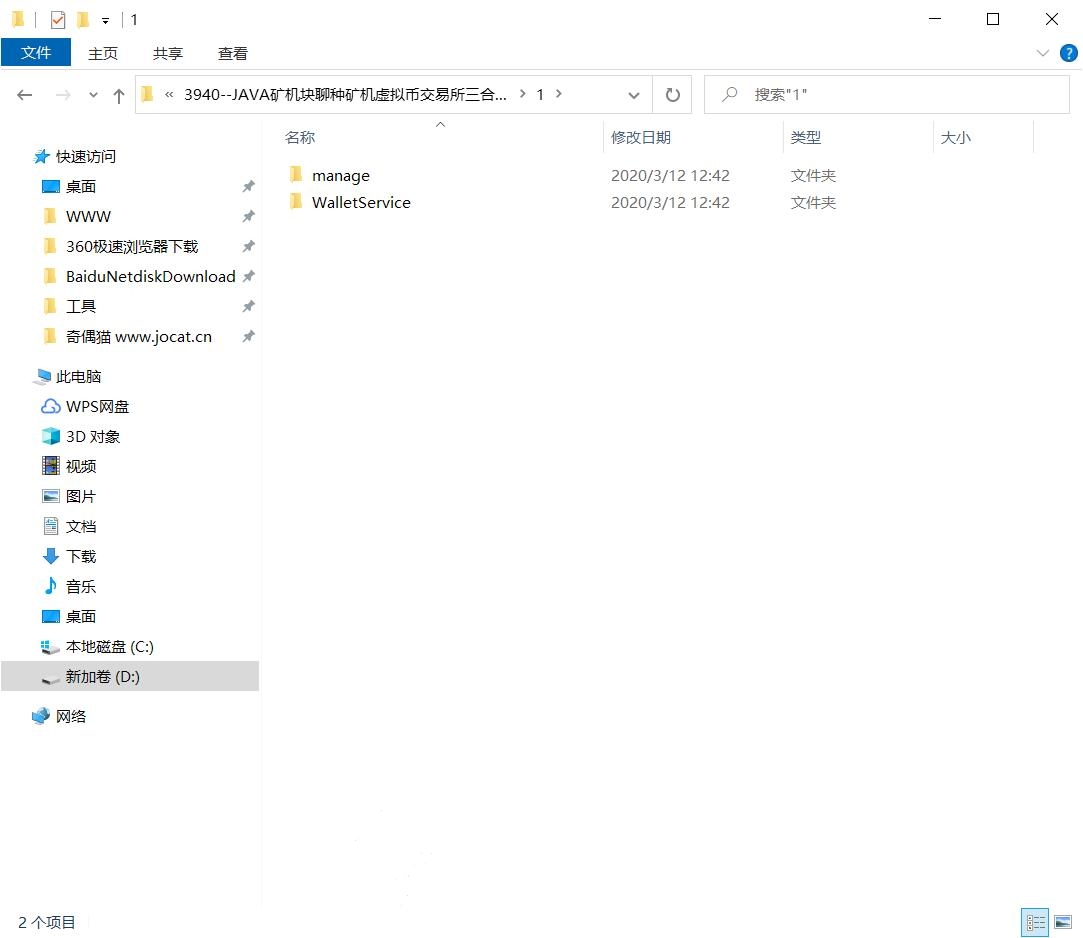
Task: Open the 工具 pinned folder
Action: point(81,306)
